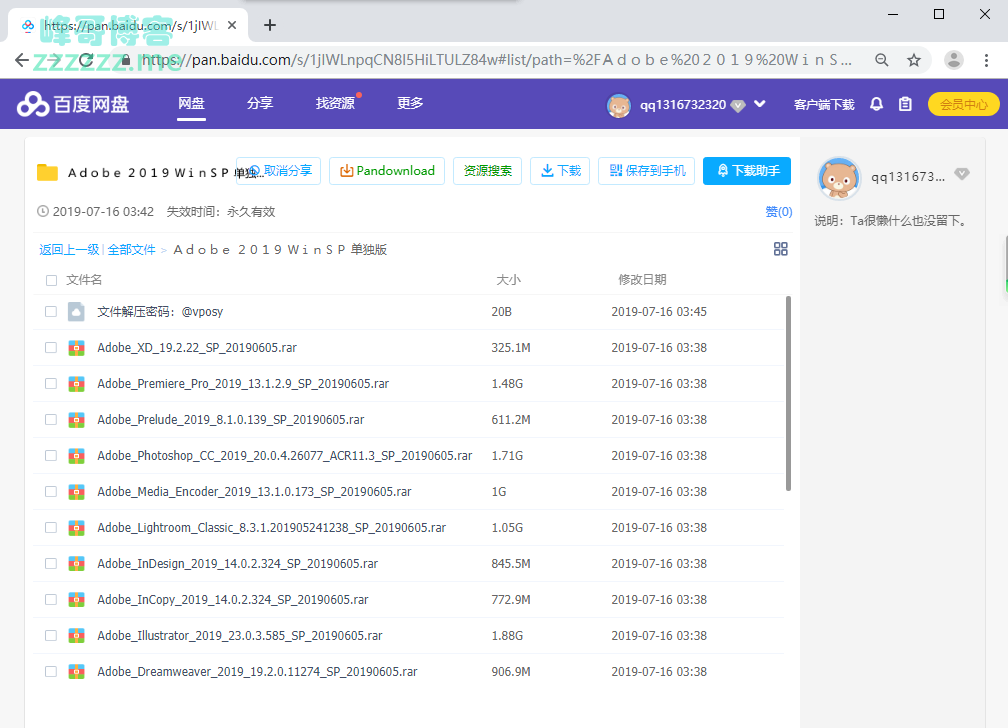Click the 下载 download button

coord(560,171)
